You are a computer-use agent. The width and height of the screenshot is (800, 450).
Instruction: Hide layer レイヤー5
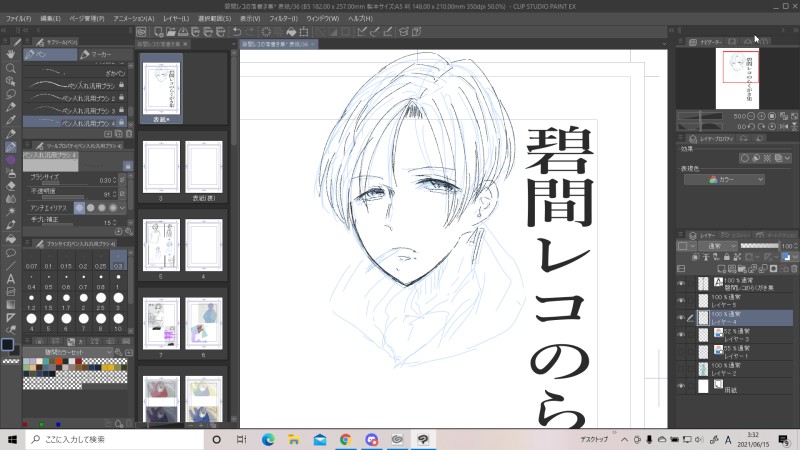[681, 301]
